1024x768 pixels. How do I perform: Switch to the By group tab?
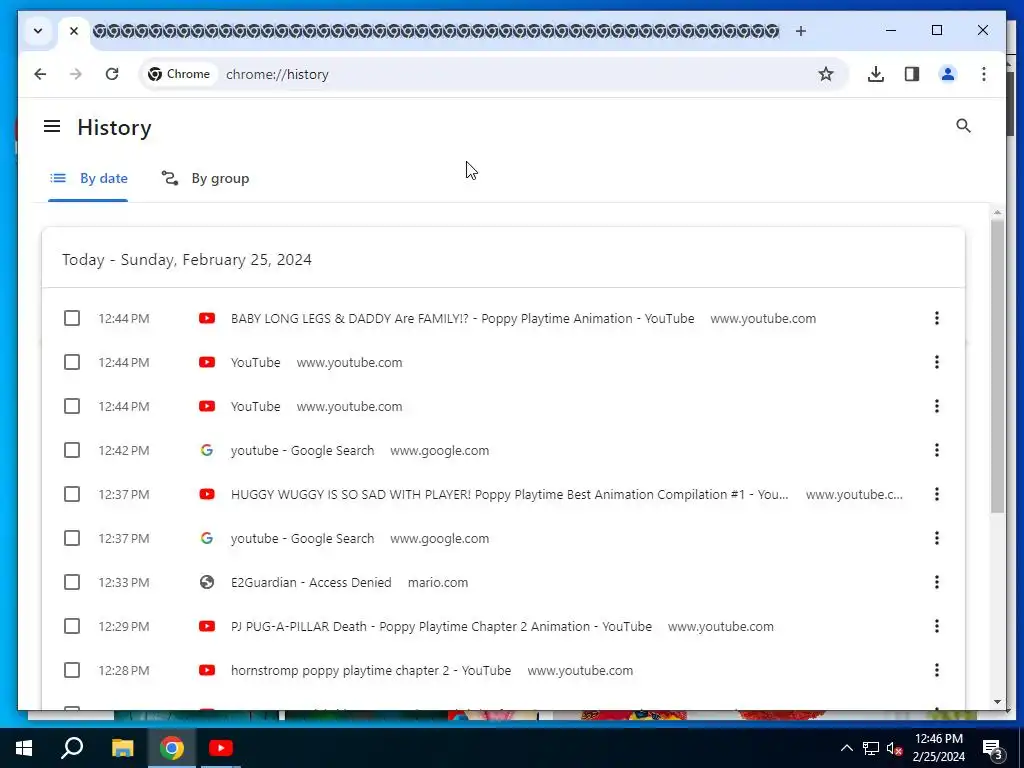point(205,178)
